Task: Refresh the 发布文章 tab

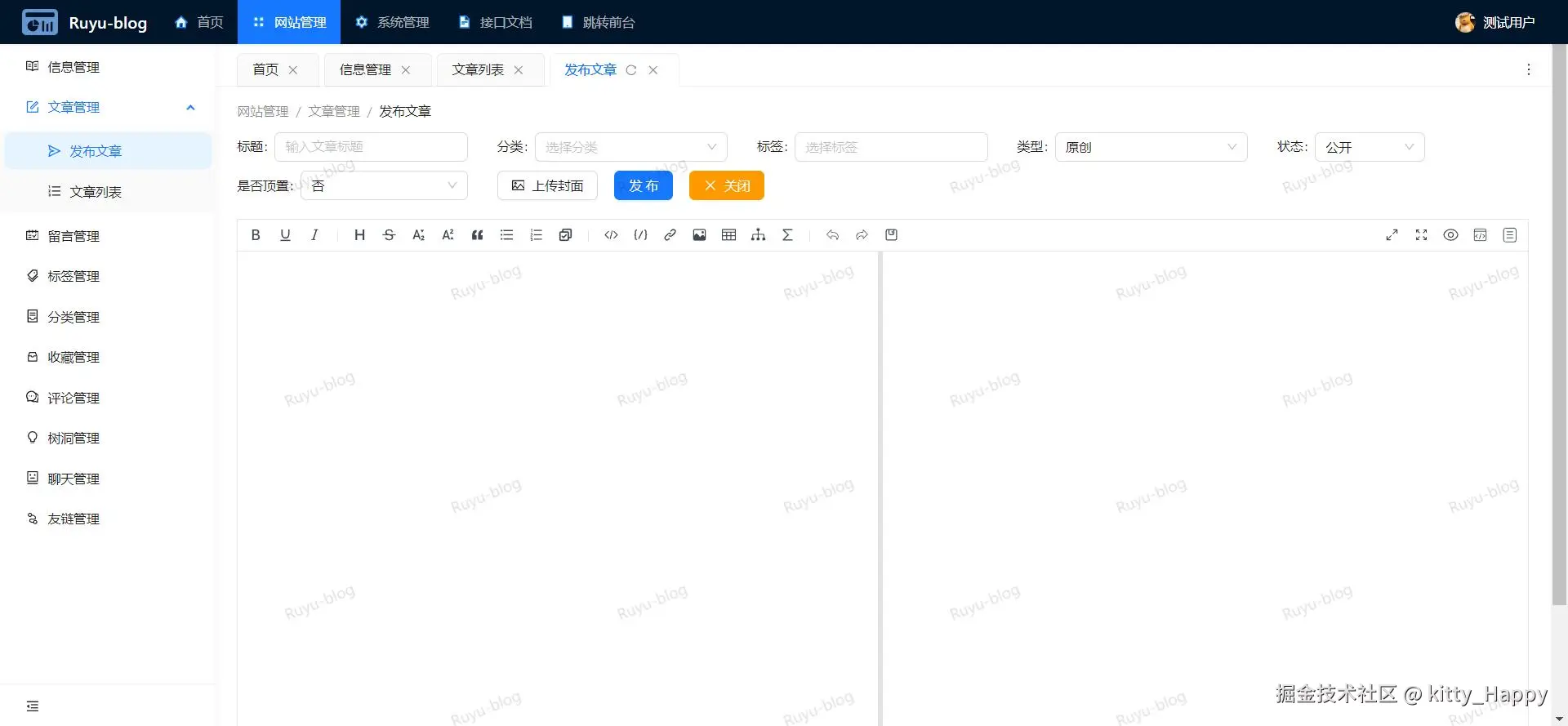Action: (x=631, y=70)
